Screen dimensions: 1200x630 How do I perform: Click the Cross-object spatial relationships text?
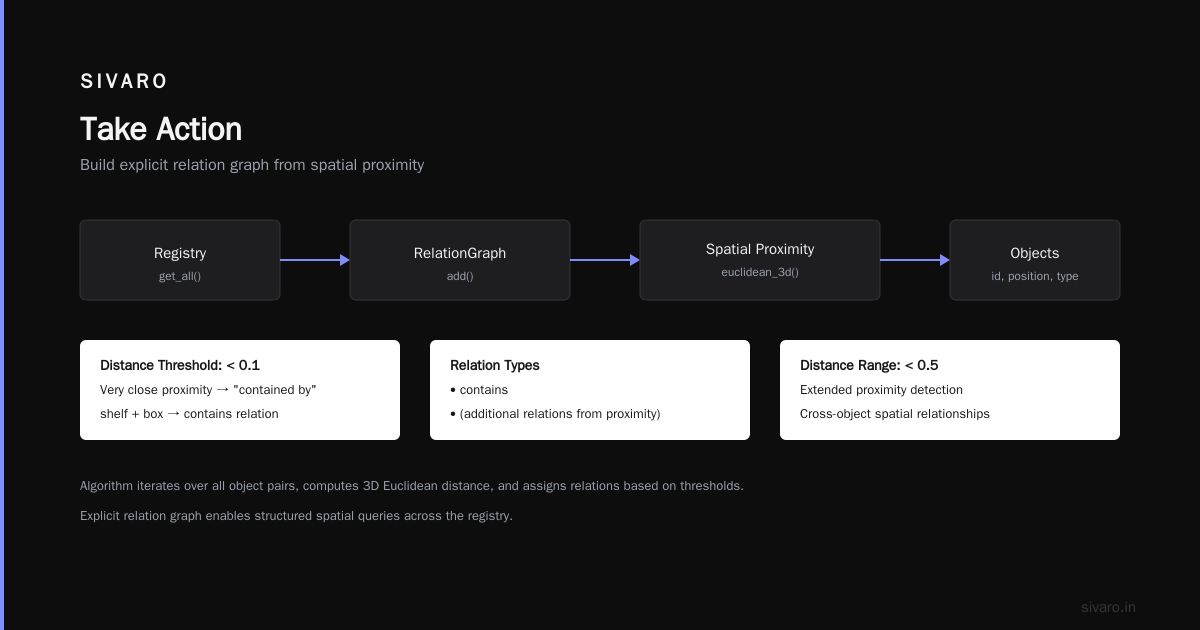pos(895,414)
